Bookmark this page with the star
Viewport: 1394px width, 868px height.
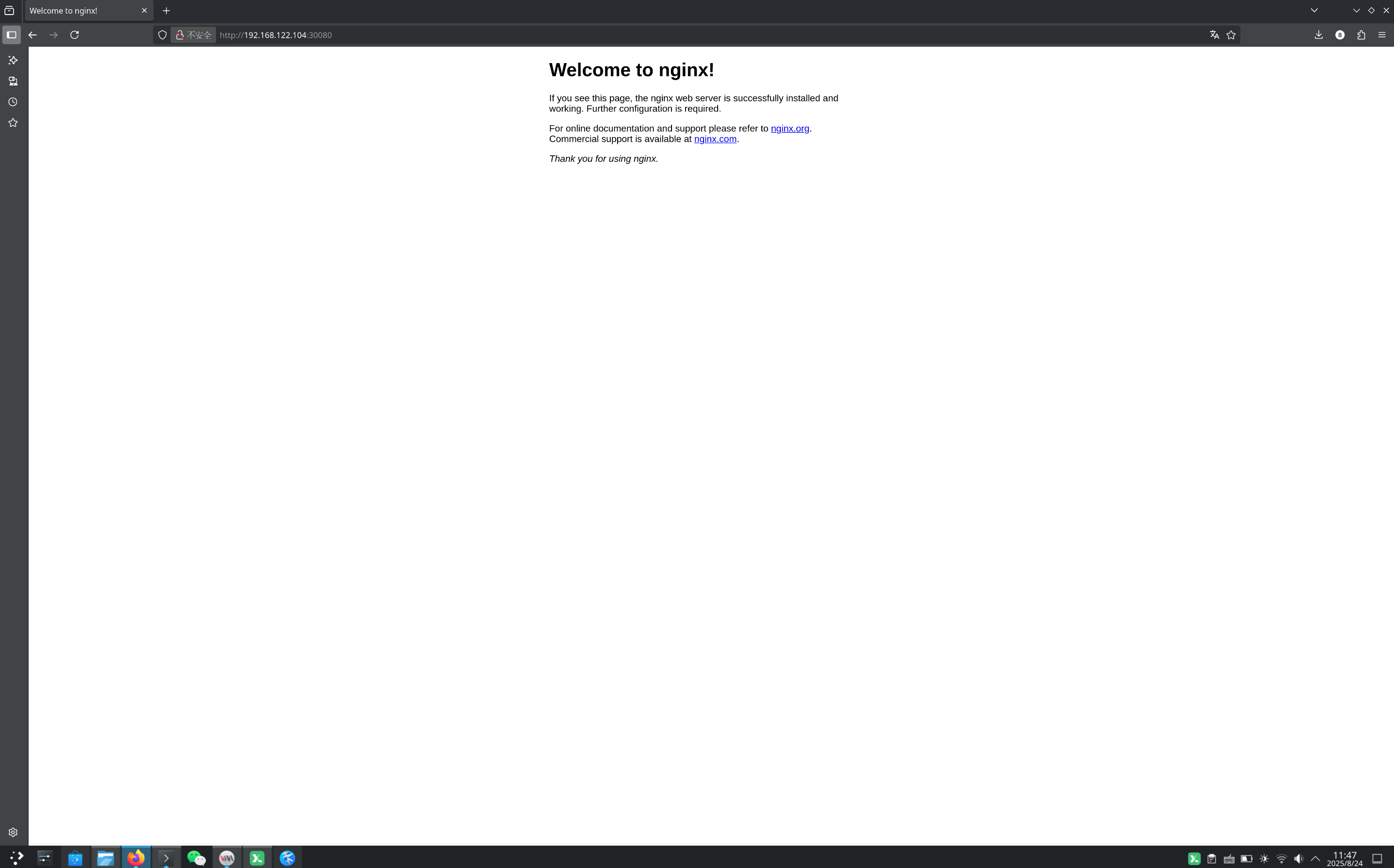[1231, 35]
